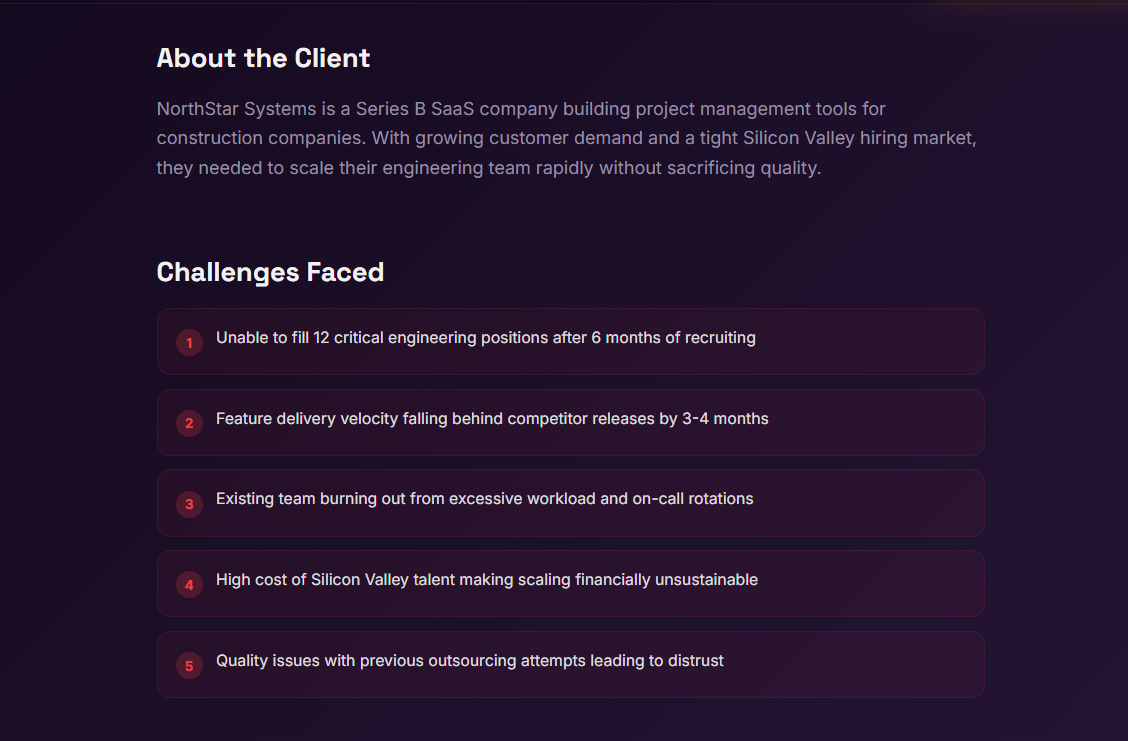Screen dimensions: 1128x741
Task: Click the Challenges Faced heading
Action: (x=270, y=273)
